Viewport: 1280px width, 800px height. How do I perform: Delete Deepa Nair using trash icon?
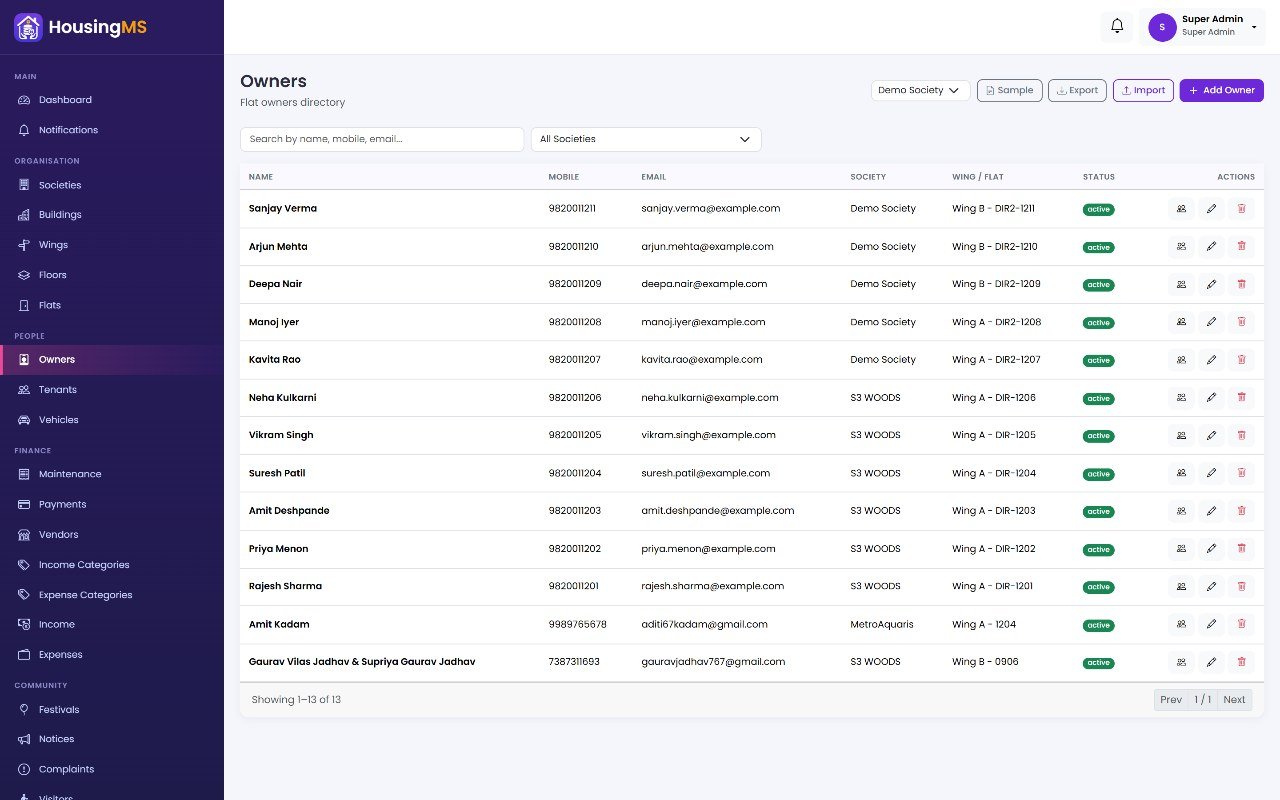click(1241, 284)
